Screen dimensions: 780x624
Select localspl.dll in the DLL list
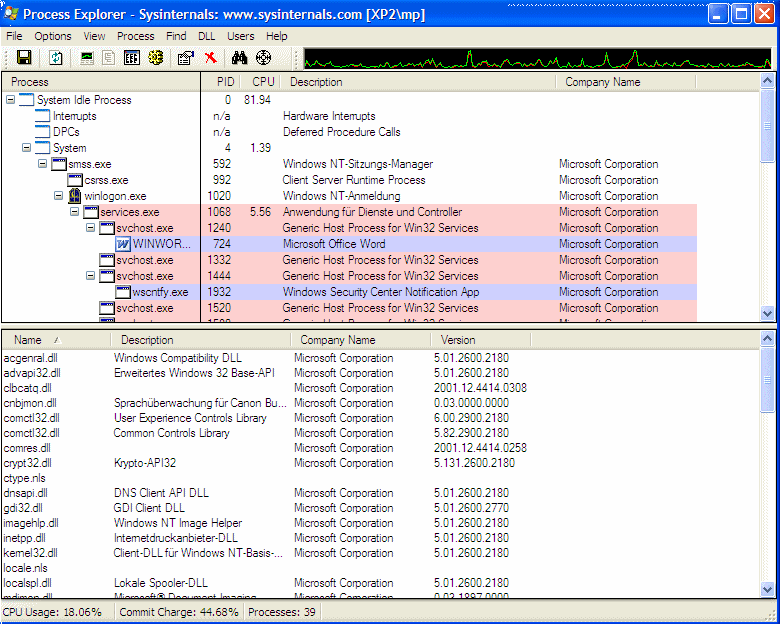click(x=27, y=583)
